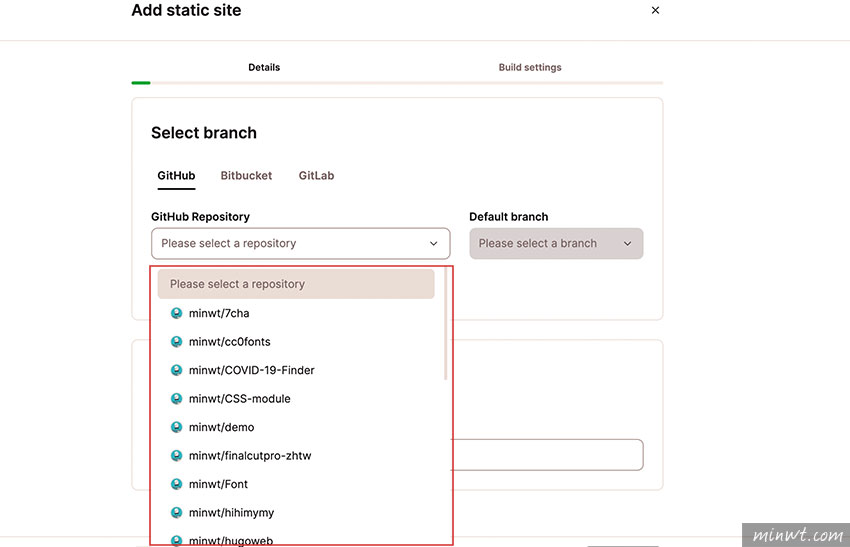The image size is (850, 547).
Task: Switch to the GitLab tab
Action: [x=316, y=176]
